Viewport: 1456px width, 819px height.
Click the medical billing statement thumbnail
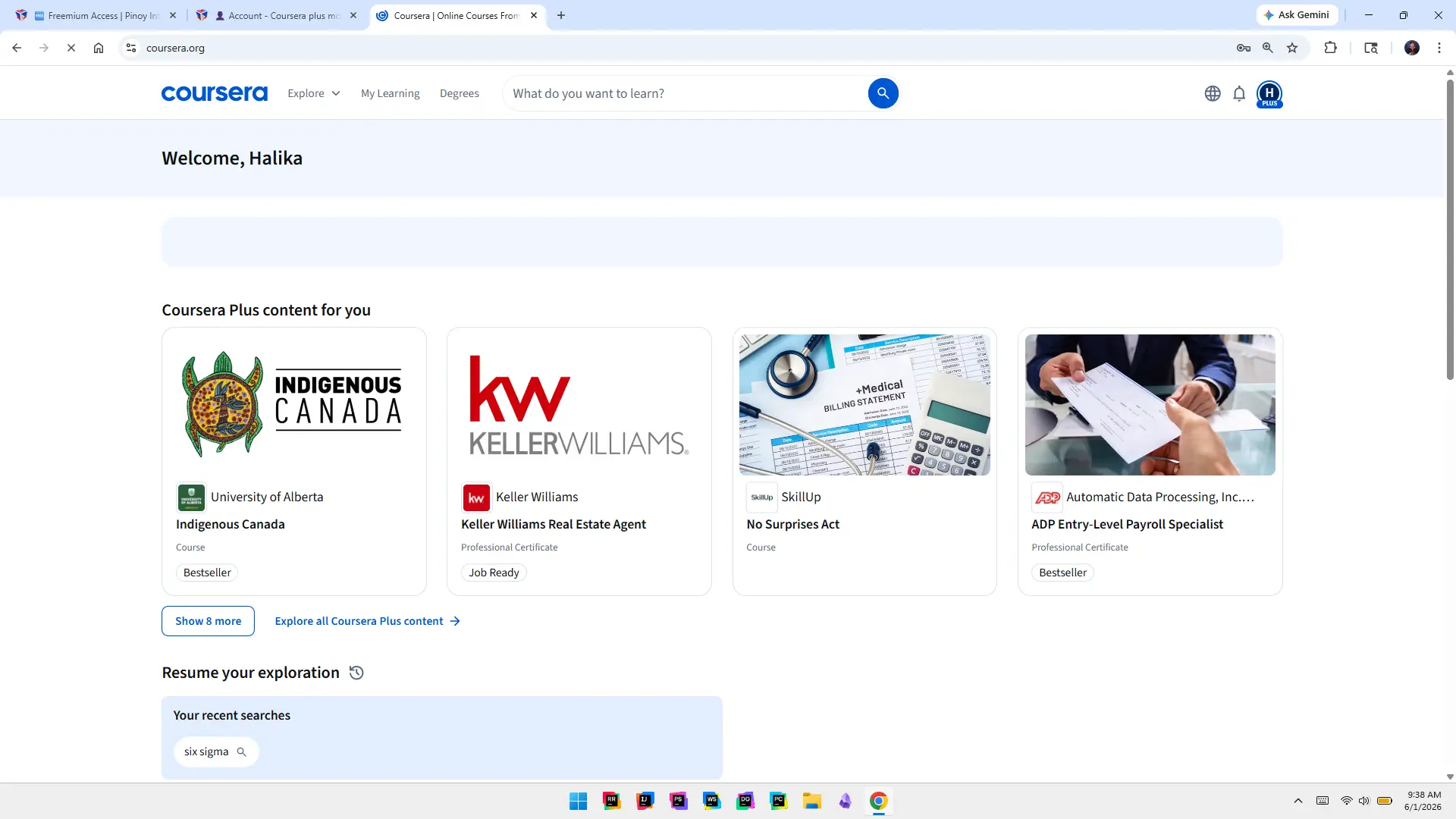click(864, 405)
